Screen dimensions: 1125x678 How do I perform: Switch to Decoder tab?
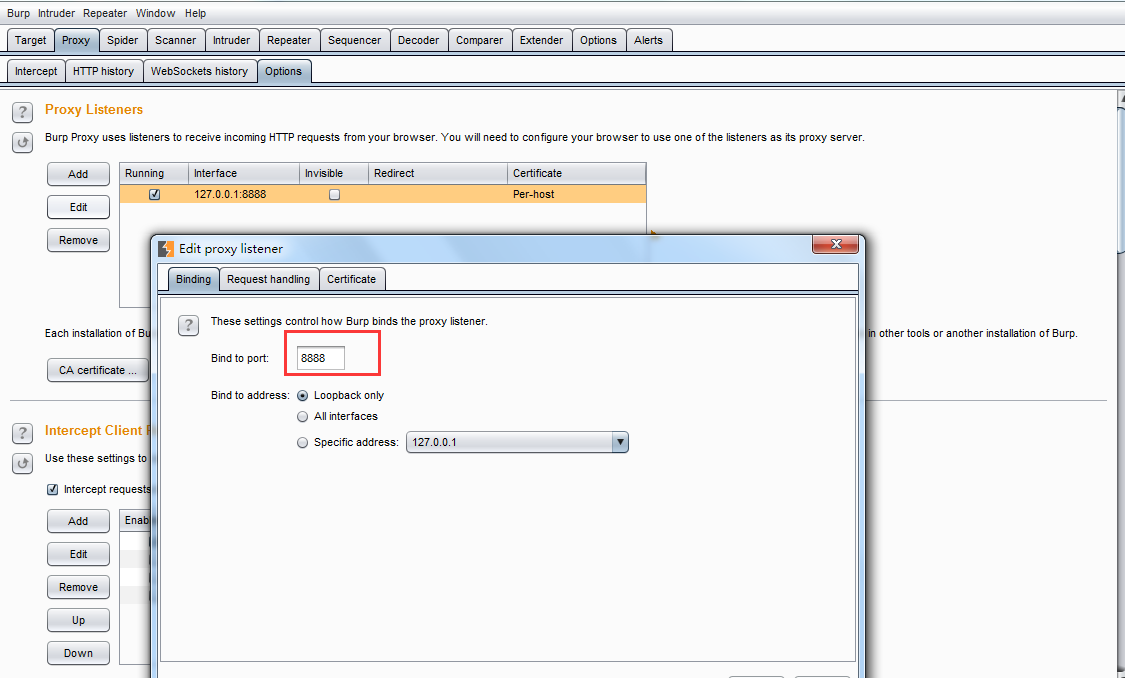pos(418,40)
